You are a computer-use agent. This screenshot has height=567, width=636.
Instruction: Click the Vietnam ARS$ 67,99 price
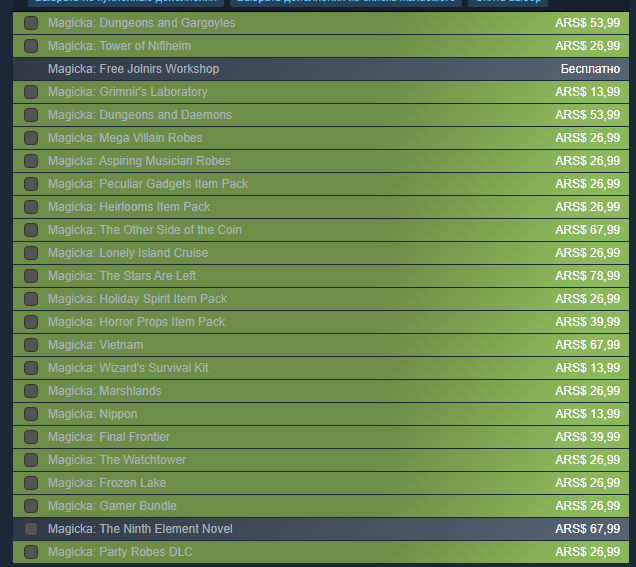coord(588,345)
